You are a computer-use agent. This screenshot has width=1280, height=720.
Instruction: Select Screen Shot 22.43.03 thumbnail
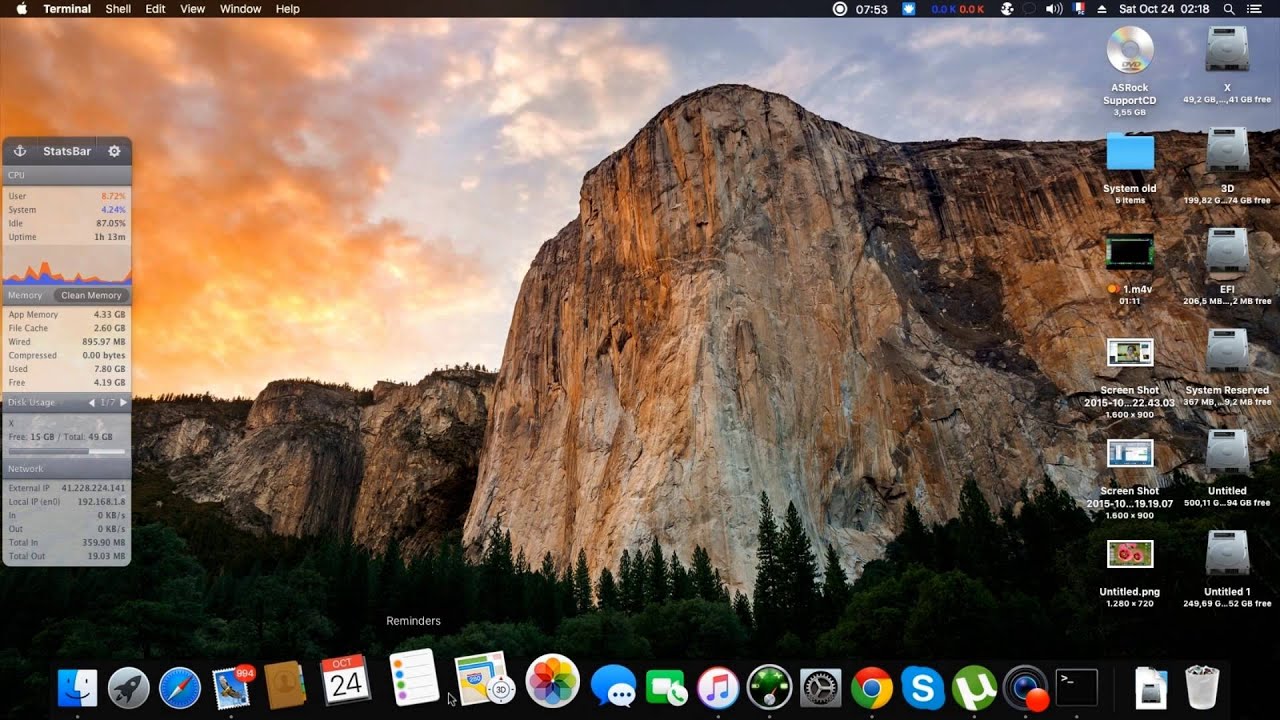coord(1130,352)
